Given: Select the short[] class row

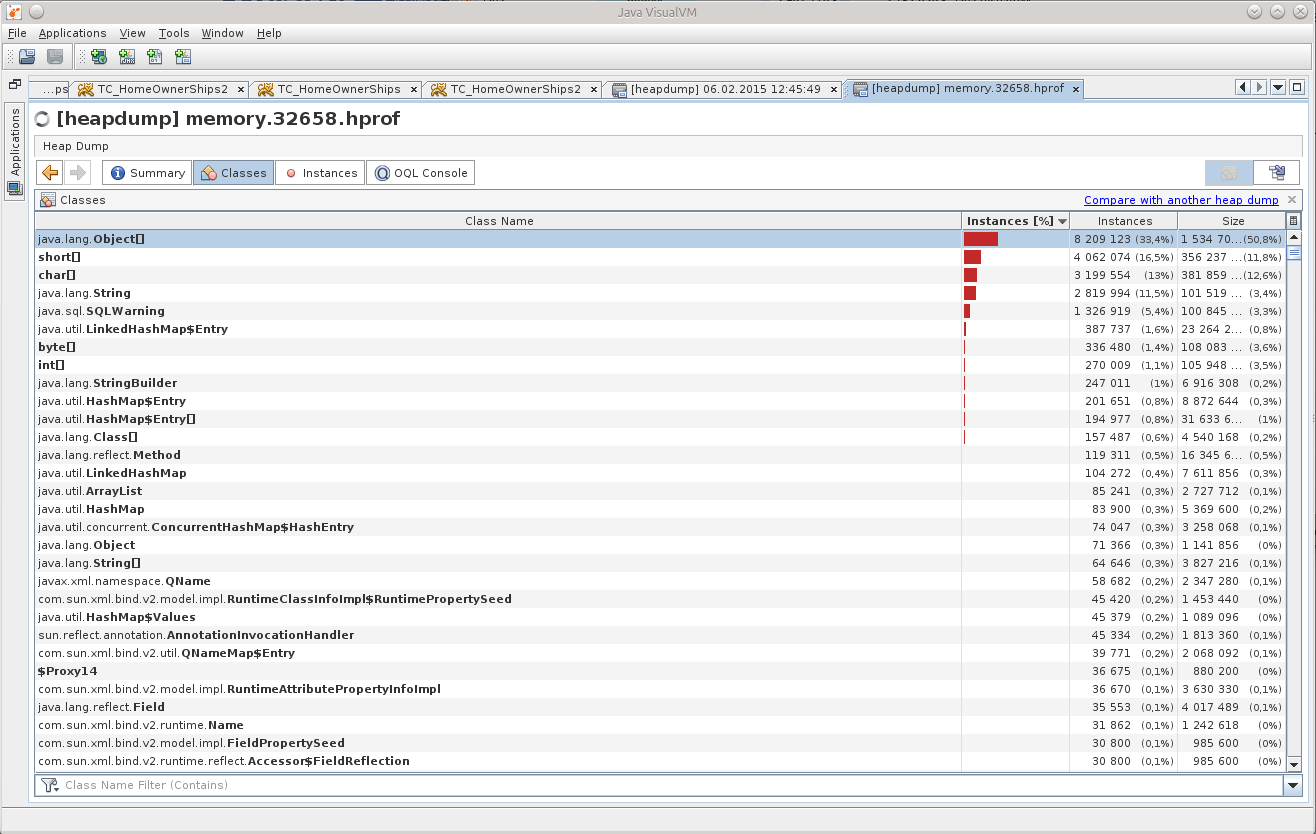Looking at the screenshot, I should pos(660,257).
